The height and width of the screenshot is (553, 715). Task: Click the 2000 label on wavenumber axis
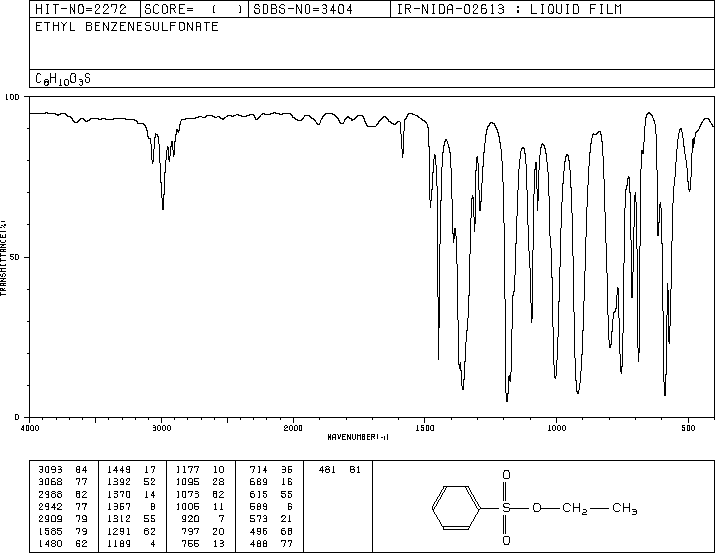click(x=293, y=428)
